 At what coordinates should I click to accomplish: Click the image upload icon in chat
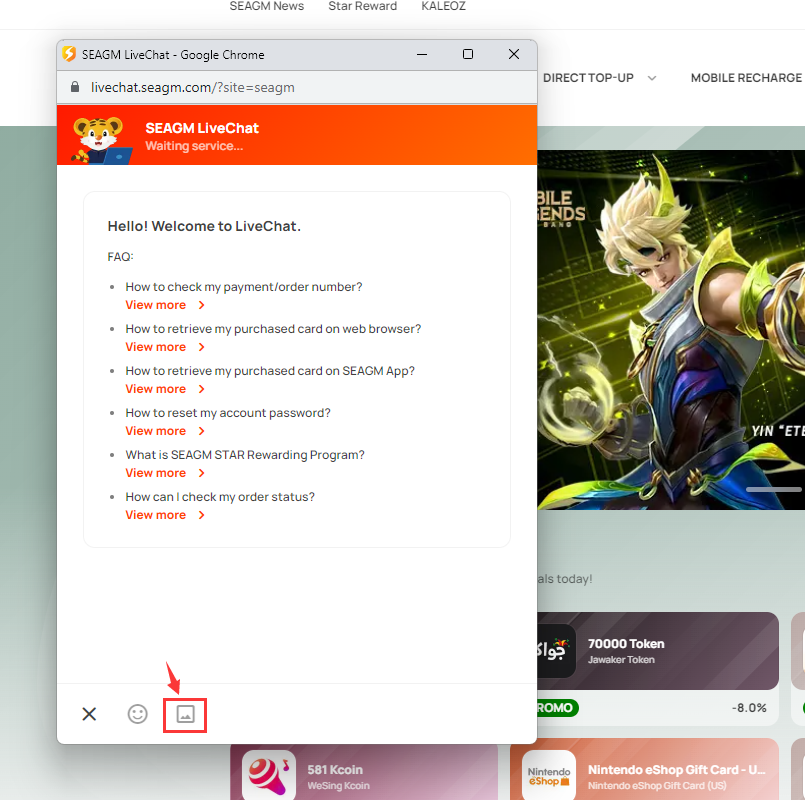click(185, 714)
